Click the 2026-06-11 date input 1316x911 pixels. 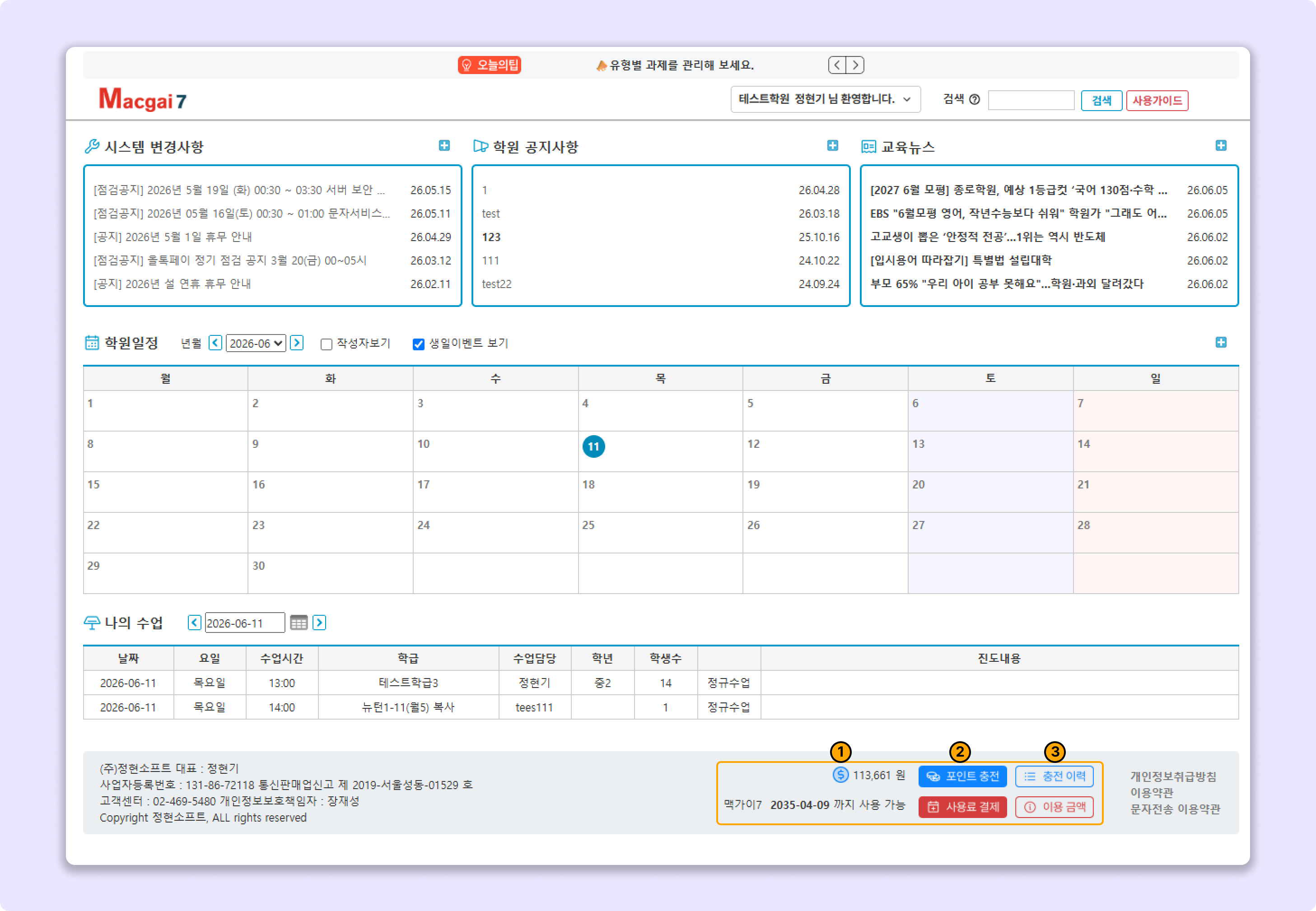[245, 623]
